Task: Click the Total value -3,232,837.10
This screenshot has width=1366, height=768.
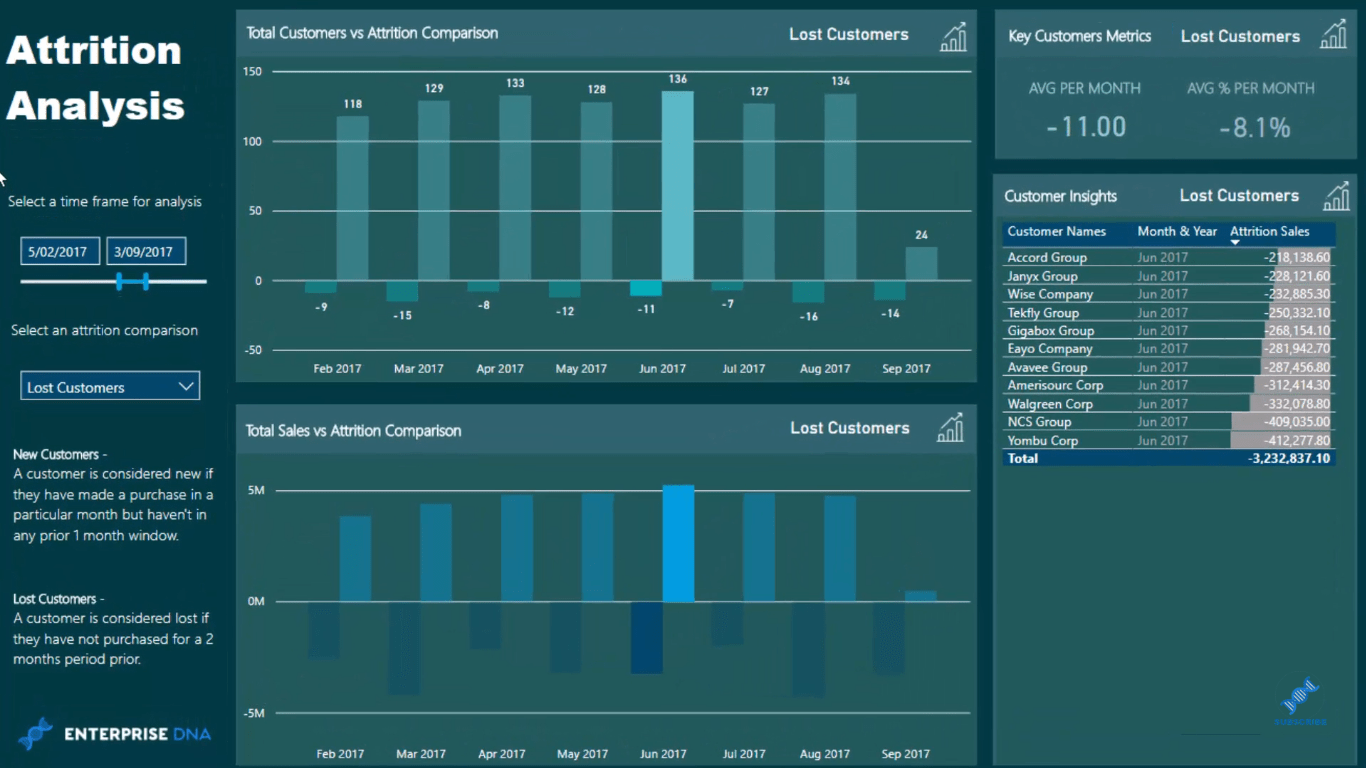Action: click(1289, 458)
